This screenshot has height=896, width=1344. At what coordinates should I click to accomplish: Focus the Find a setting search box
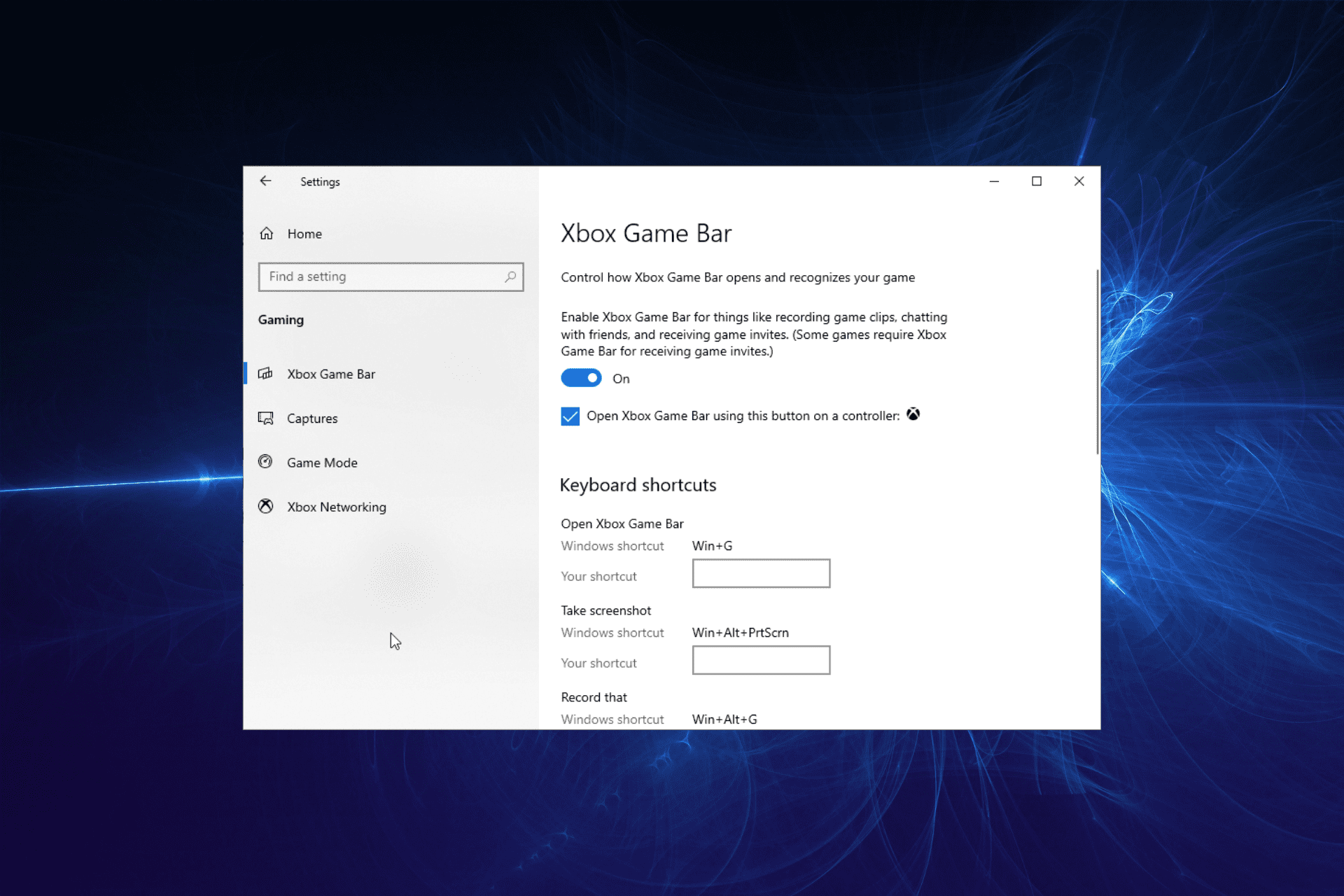(391, 276)
